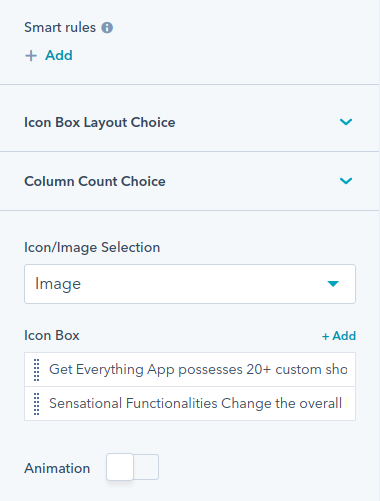Viewport: 380px width, 501px height.
Task: Click the Column Count Choice heading
Action: tap(95, 181)
